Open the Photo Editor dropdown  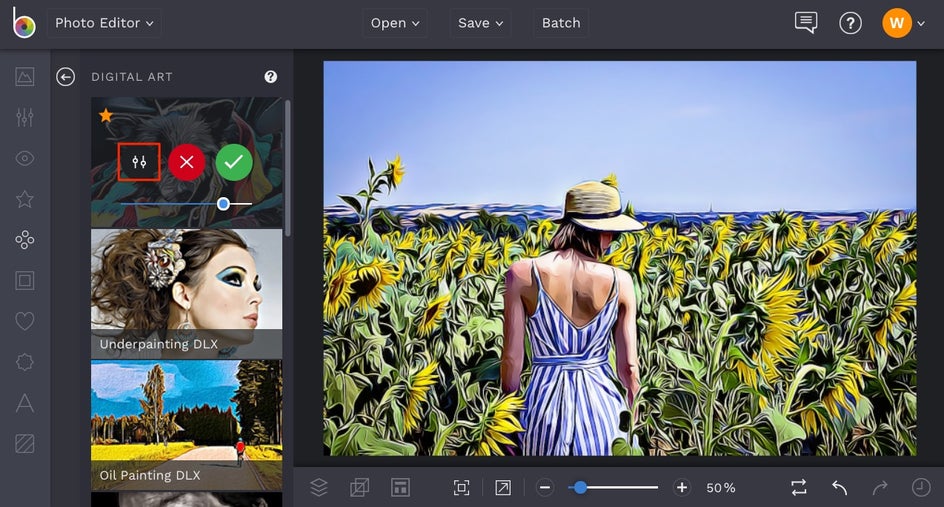[x=104, y=23]
